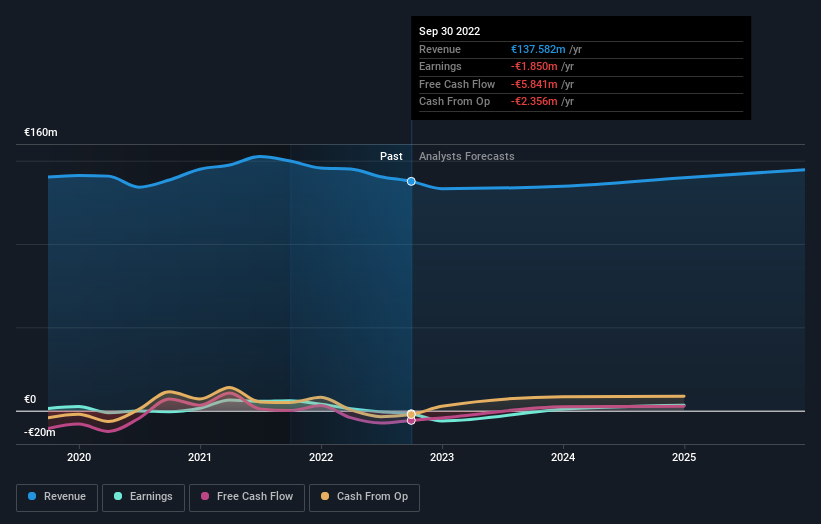Click the orange Cash From Op legend dot
Image resolution: width=821 pixels, height=524 pixels.
click(325, 496)
